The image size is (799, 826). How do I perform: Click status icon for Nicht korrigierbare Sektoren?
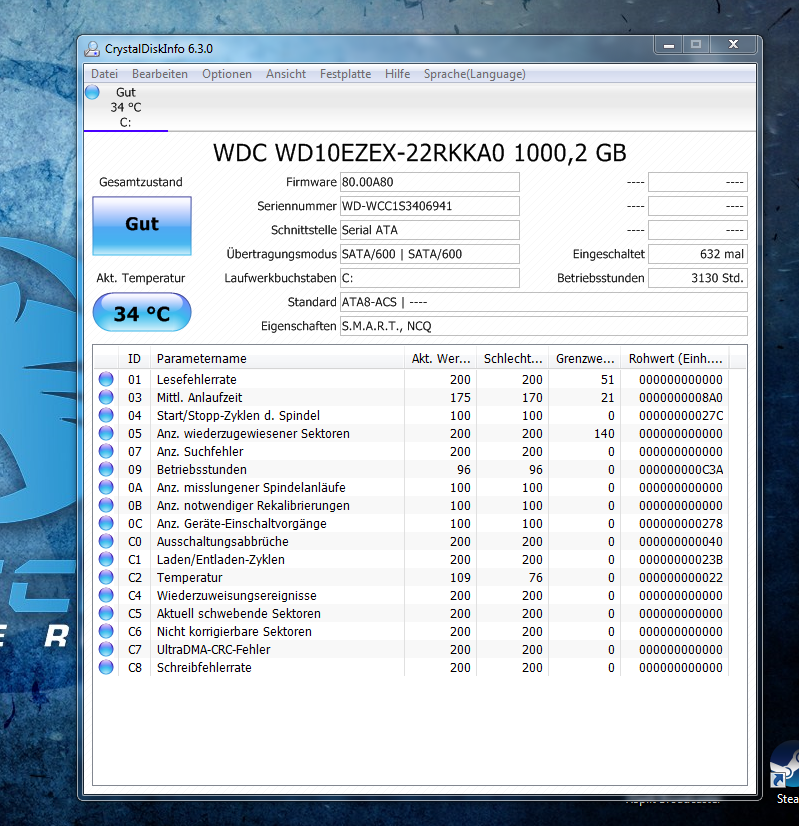point(106,631)
